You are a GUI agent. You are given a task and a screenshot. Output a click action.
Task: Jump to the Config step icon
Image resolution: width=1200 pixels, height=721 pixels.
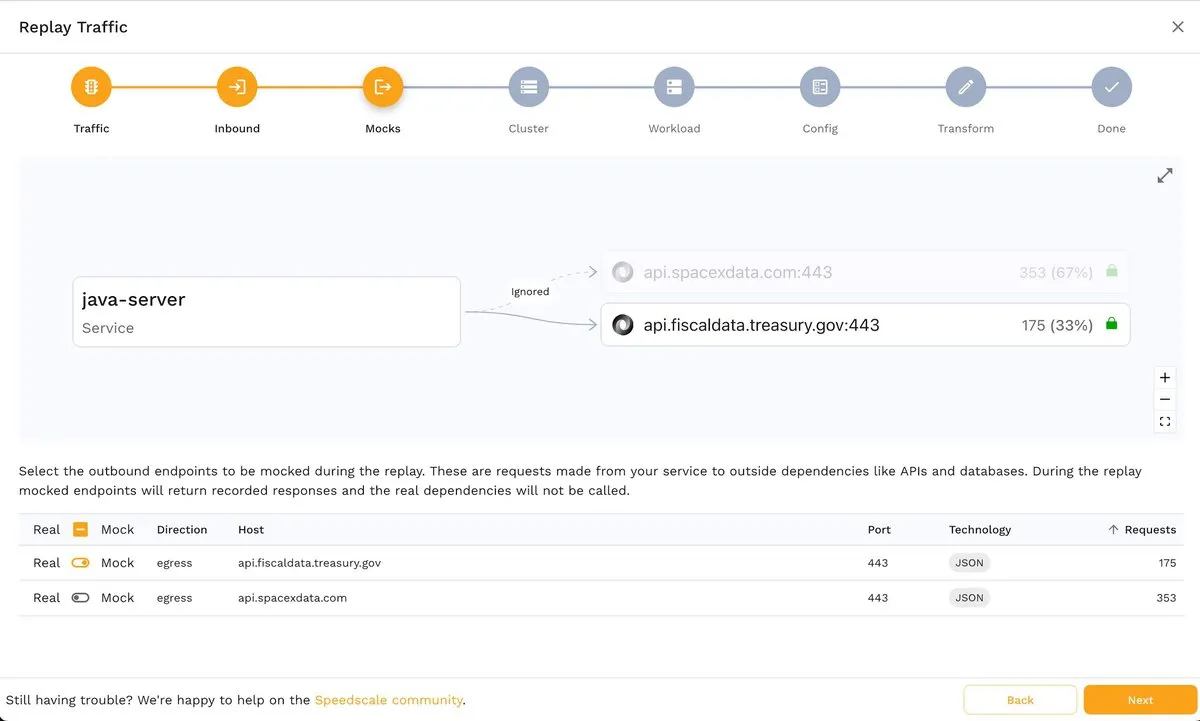[820, 87]
